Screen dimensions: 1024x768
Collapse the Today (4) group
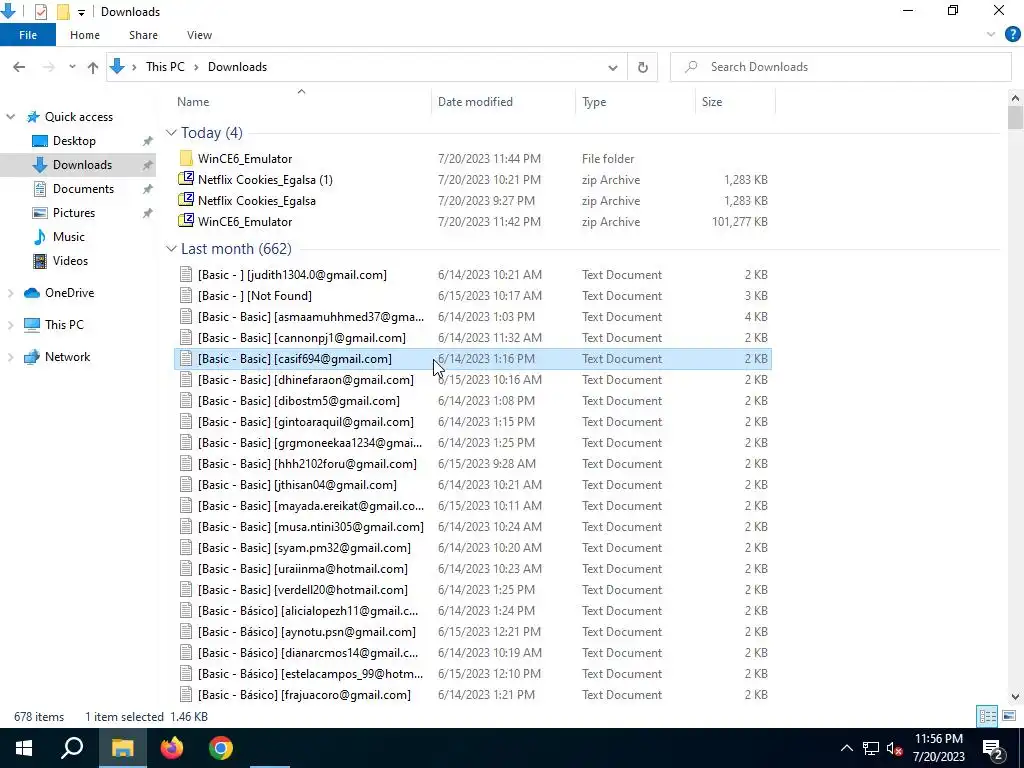[171, 133]
